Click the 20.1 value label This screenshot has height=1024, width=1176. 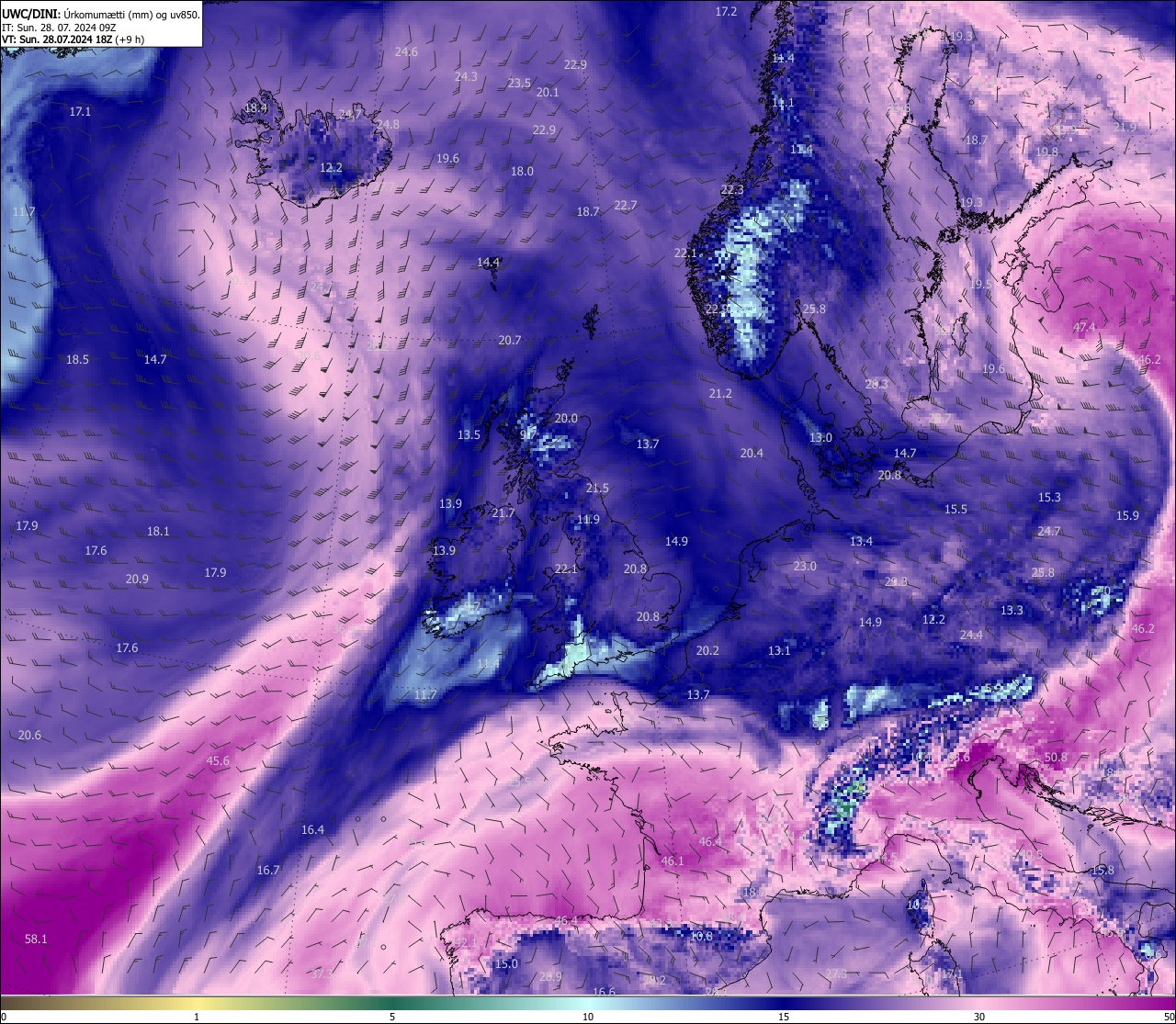548,92
